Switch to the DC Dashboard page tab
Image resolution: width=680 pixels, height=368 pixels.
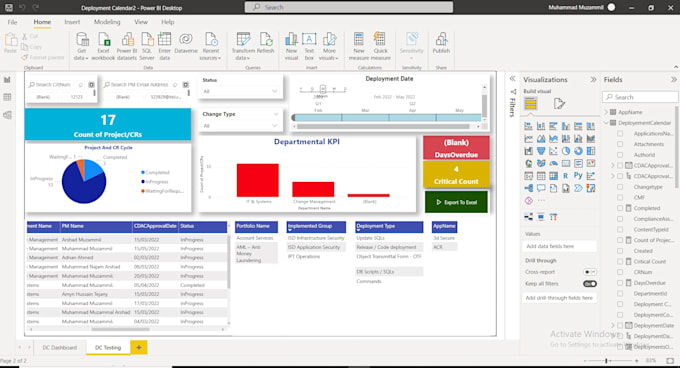pos(59,348)
